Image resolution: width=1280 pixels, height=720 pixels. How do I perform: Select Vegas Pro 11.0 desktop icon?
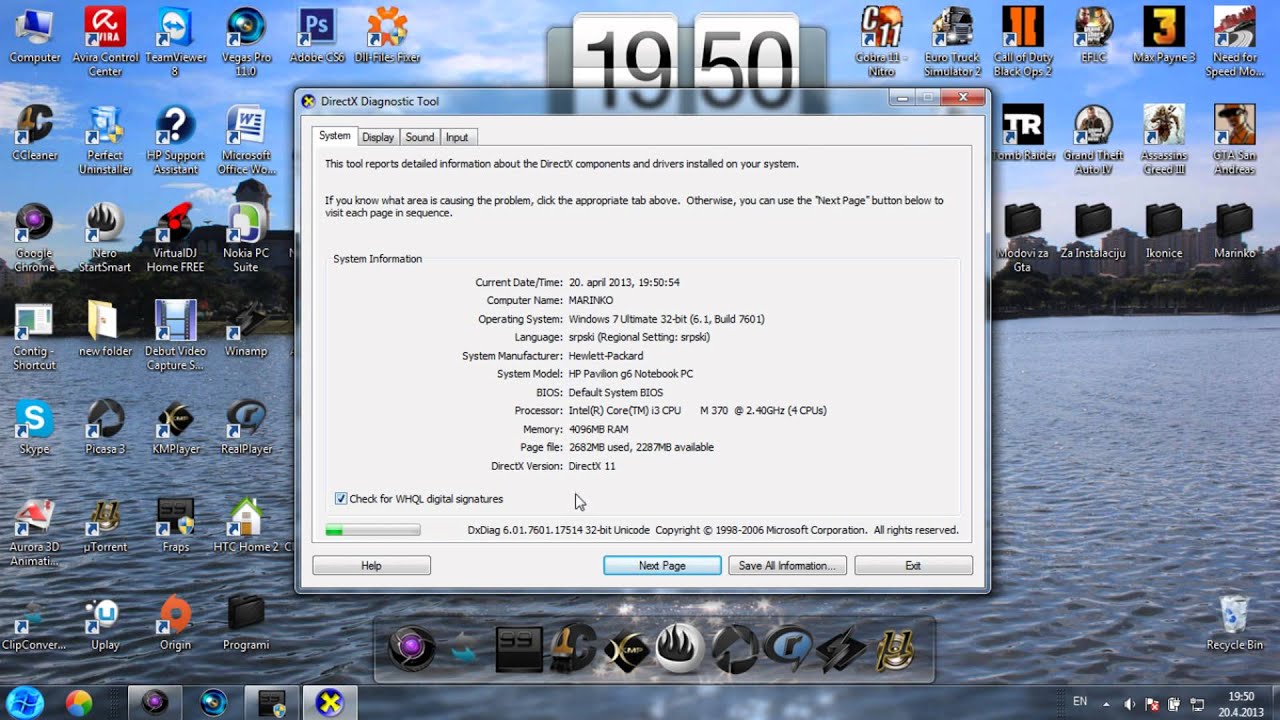coord(246,40)
